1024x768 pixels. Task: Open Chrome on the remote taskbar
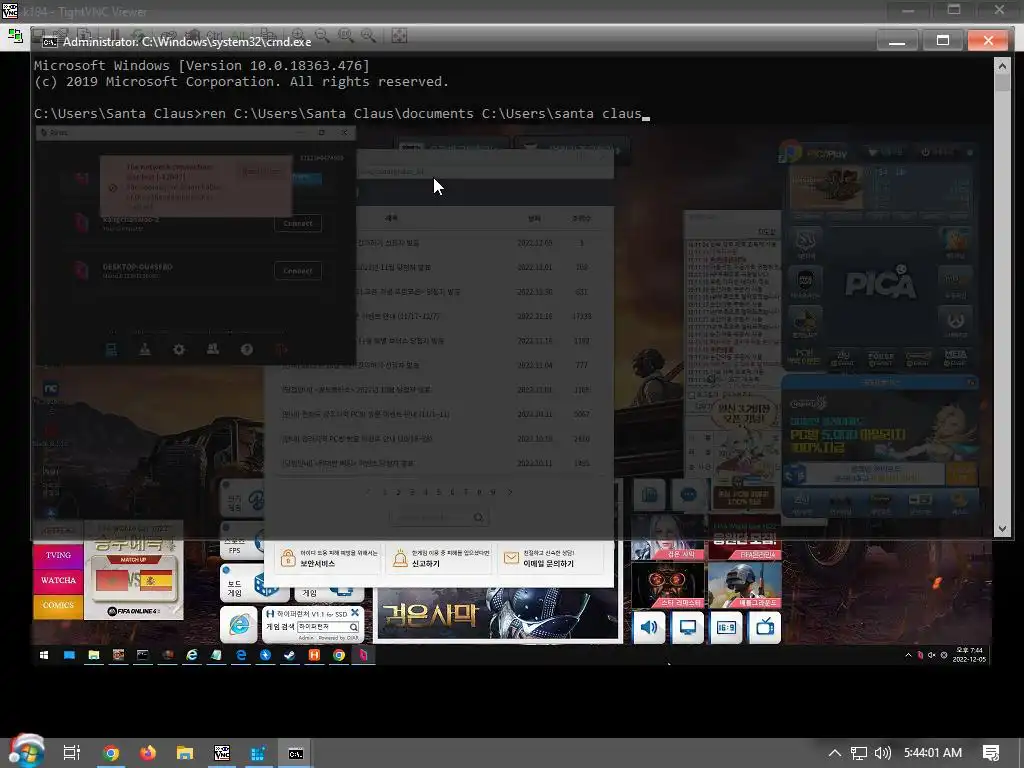[x=338, y=655]
